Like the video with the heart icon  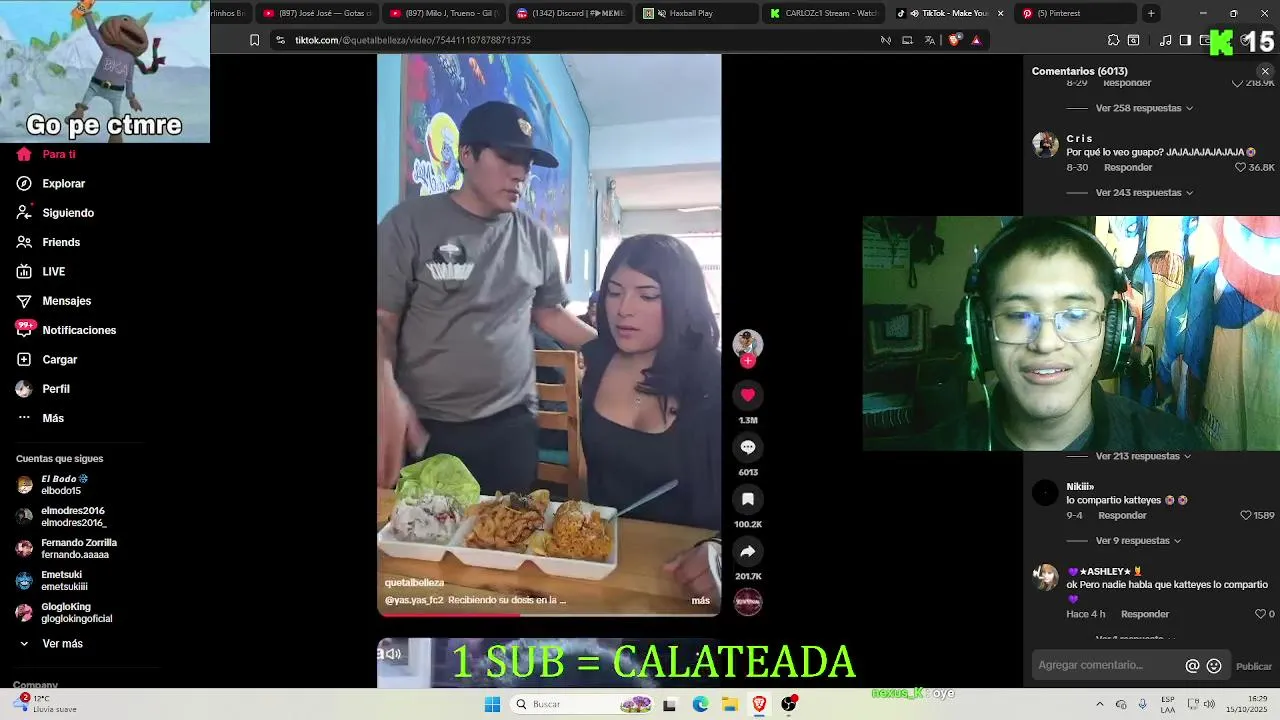(747, 395)
